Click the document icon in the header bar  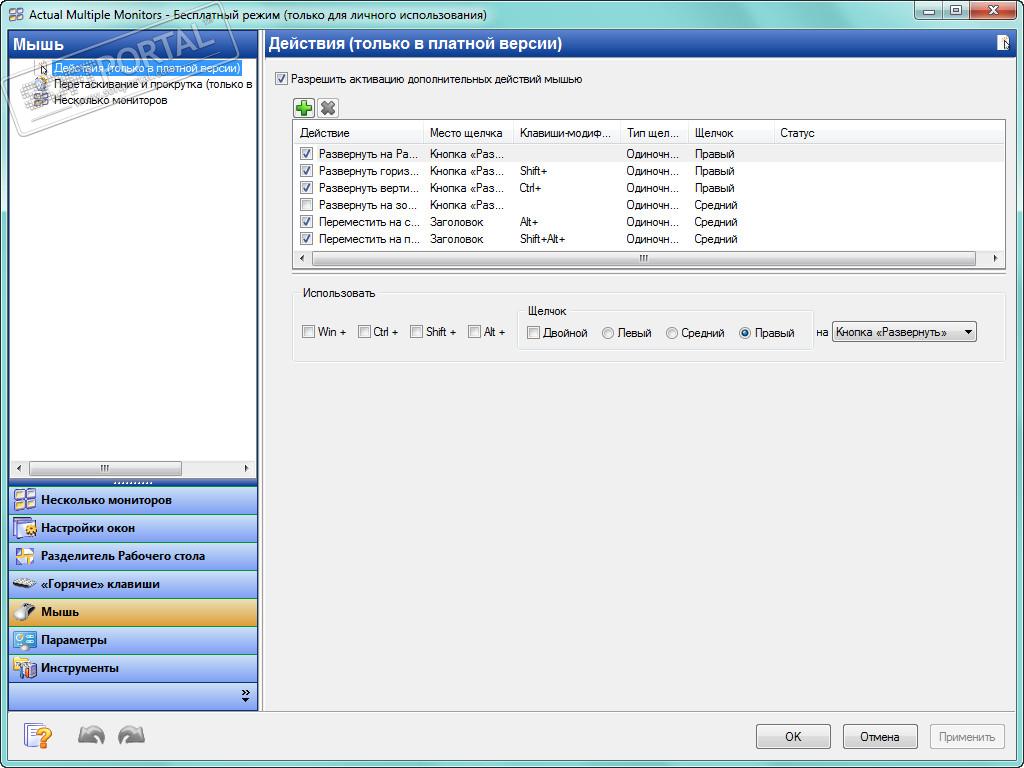pos(1003,43)
